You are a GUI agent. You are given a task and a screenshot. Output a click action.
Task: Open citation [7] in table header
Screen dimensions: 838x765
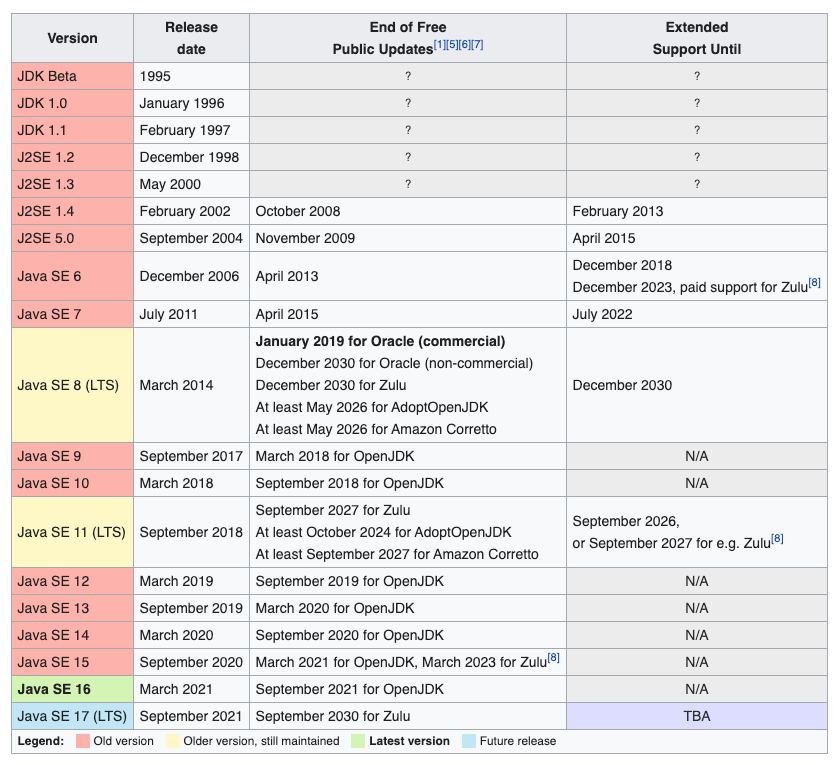pyautogui.click(x=477, y=44)
